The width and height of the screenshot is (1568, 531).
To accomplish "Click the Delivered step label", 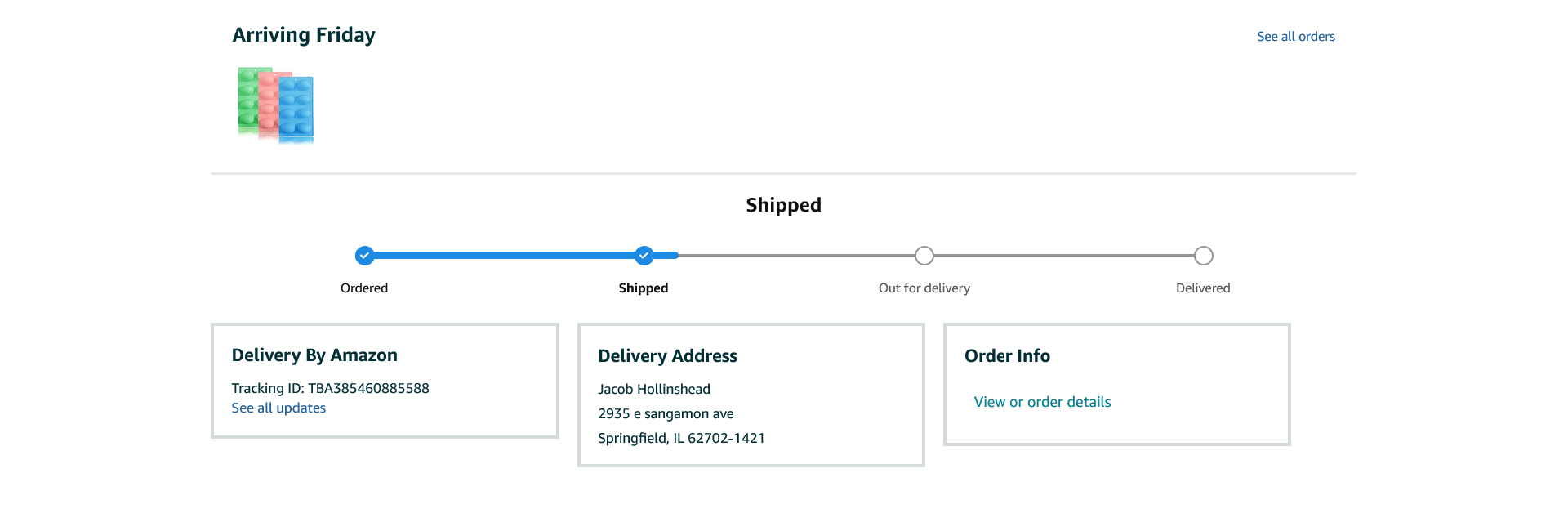I will [1203, 288].
